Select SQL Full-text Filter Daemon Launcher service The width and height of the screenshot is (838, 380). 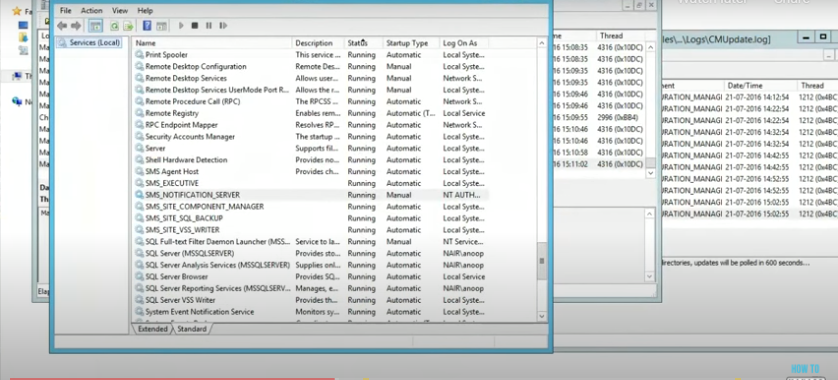[217, 242]
